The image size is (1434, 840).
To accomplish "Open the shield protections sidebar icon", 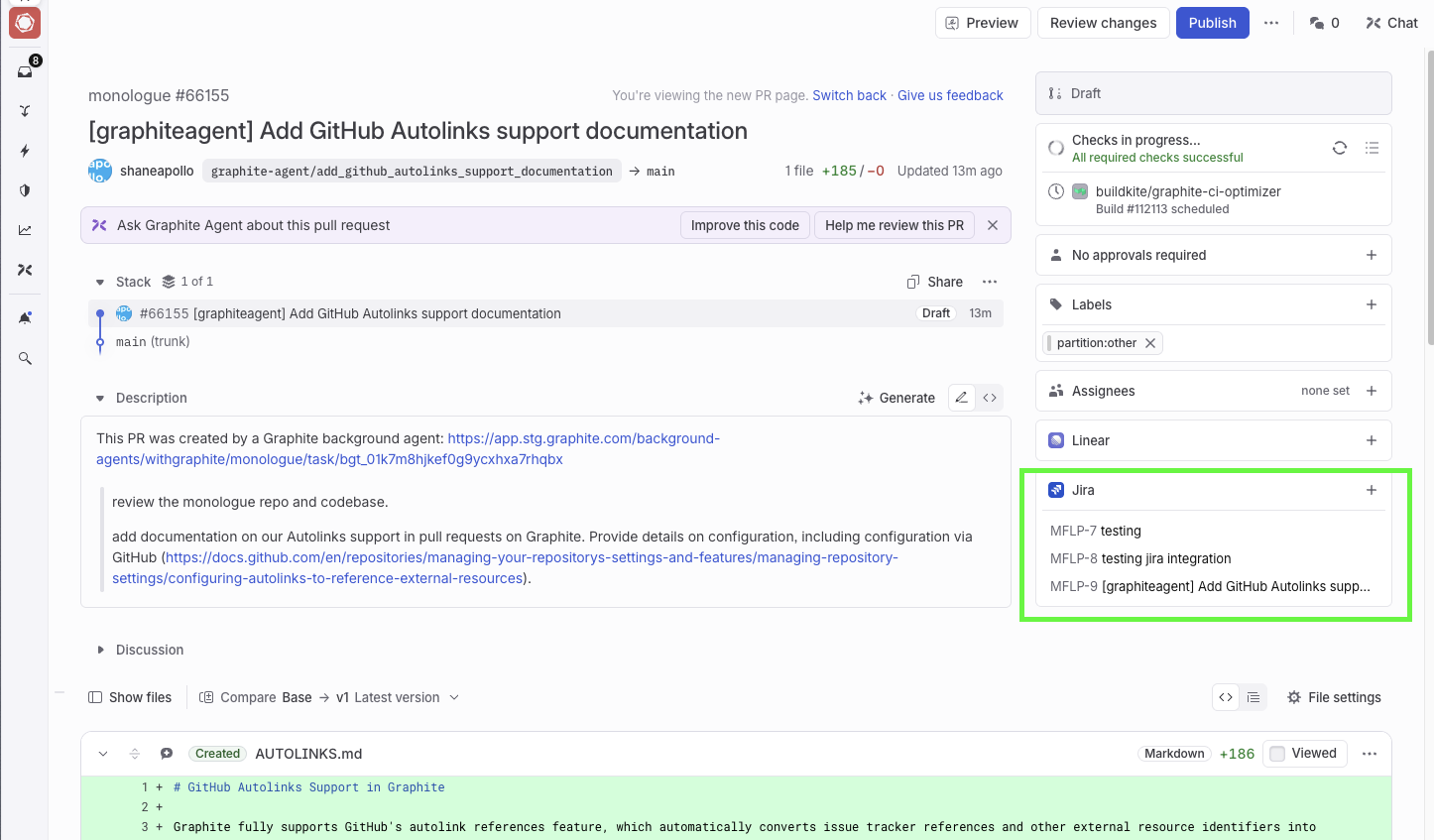I will coord(25,190).
